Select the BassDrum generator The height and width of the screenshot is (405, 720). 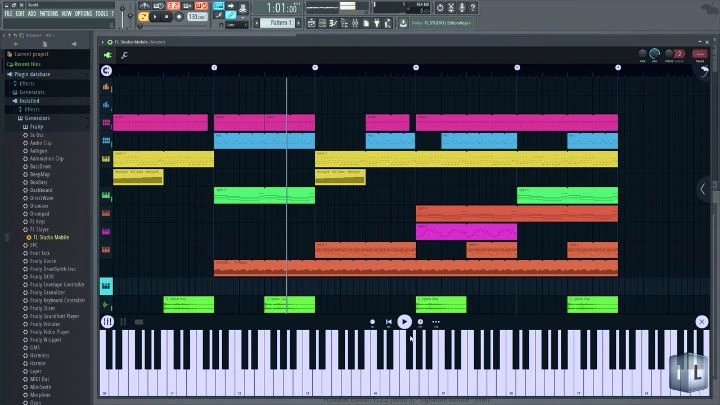coord(40,166)
